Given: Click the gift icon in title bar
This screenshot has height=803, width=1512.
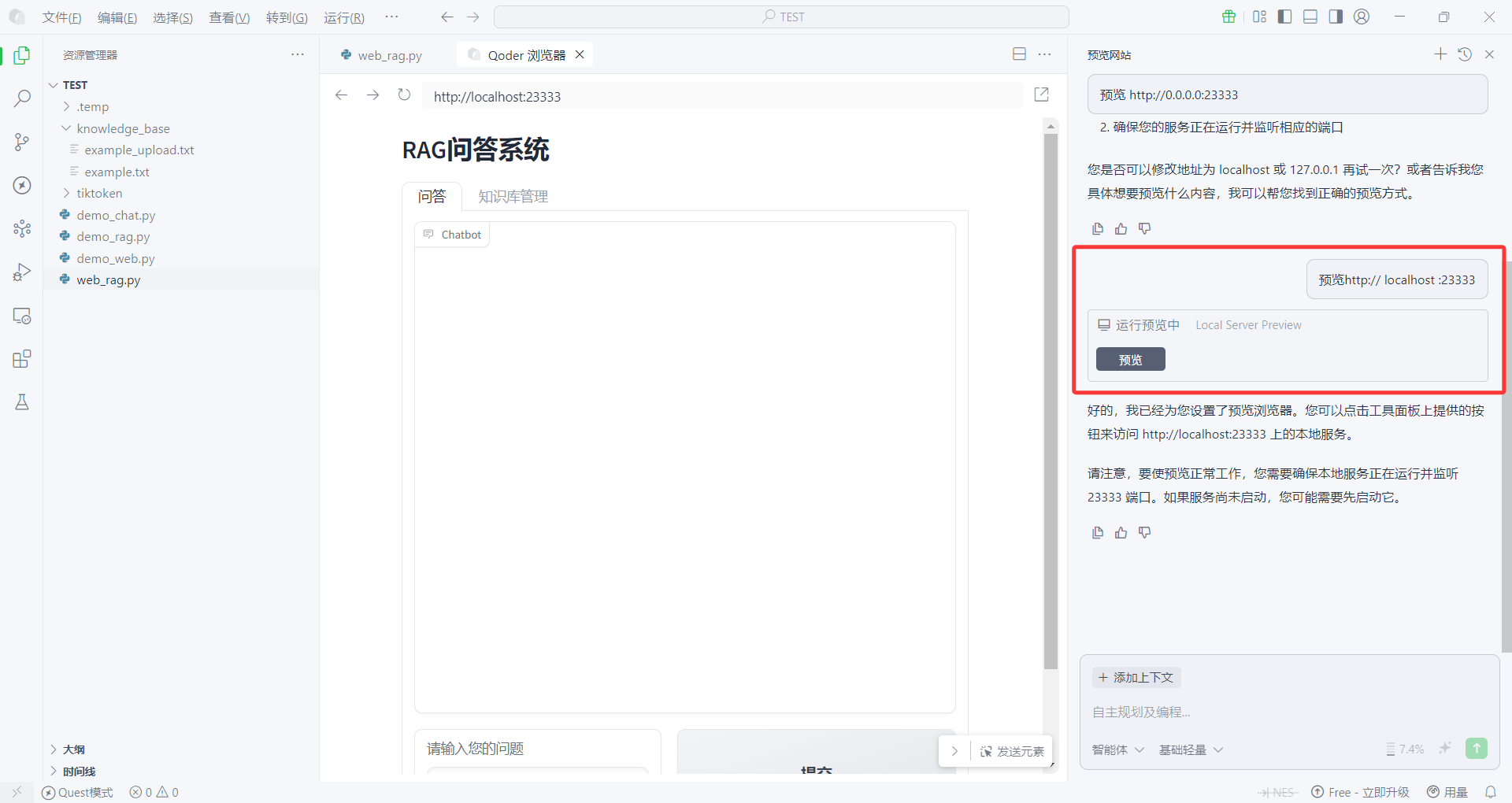Looking at the screenshot, I should click(x=1228, y=17).
